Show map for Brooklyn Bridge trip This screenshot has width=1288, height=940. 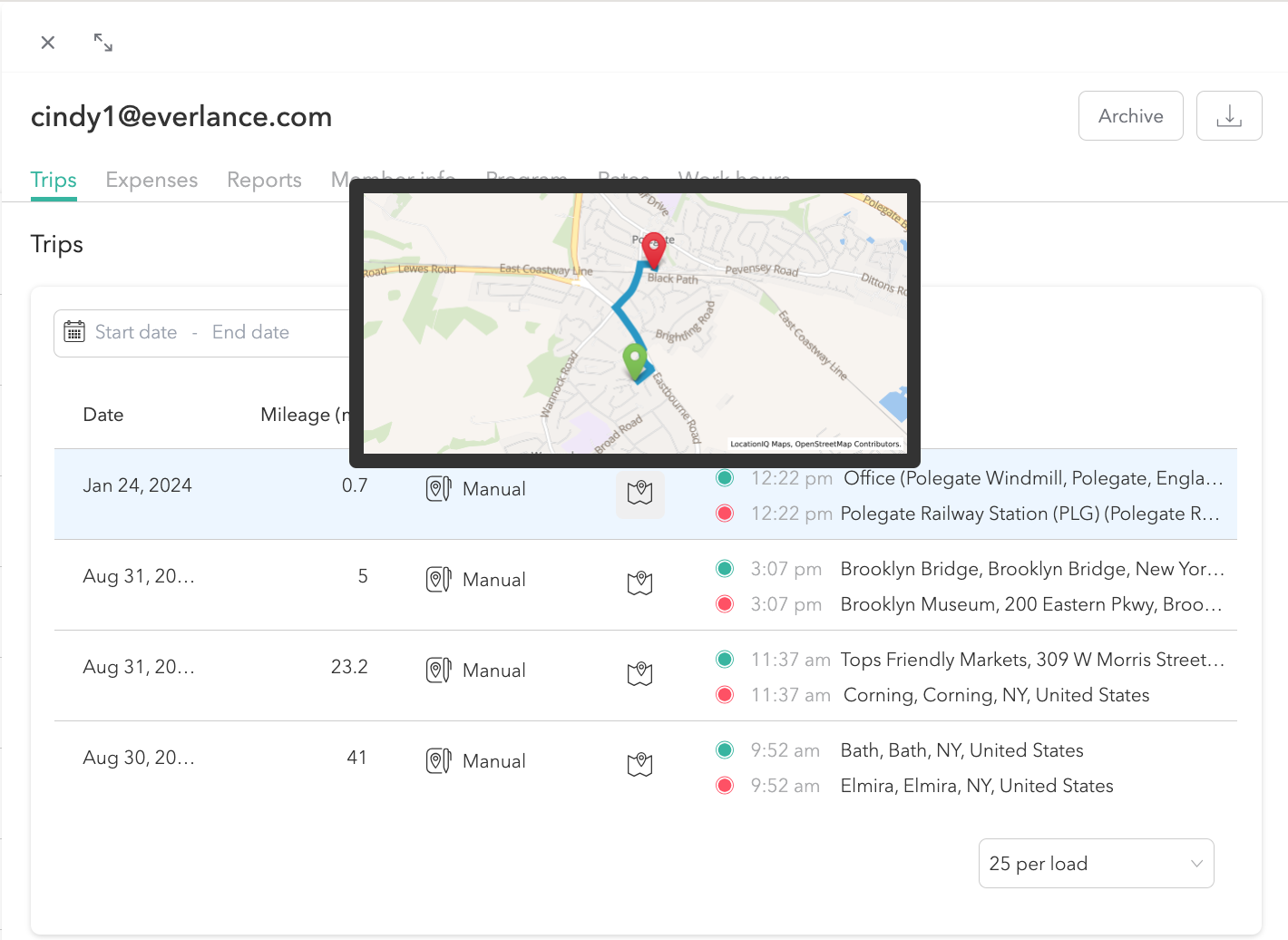(639, 583)
